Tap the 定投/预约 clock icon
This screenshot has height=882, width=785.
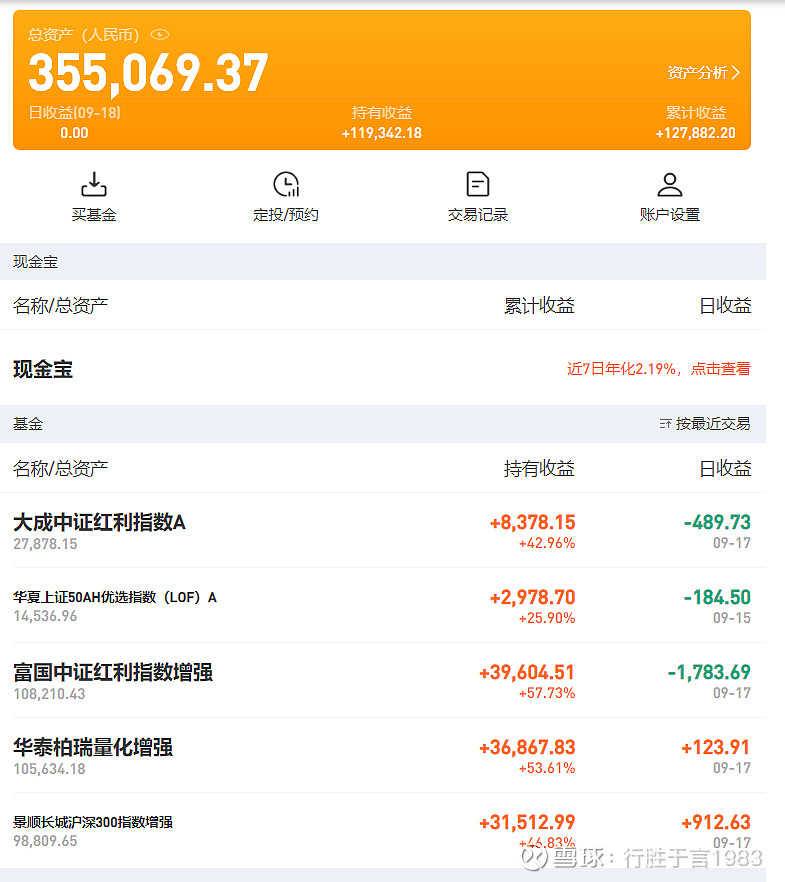[x=286, y=184]
